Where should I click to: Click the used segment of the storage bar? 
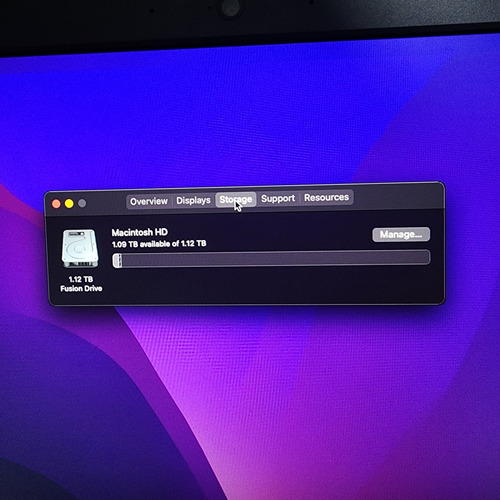point(117,260)
